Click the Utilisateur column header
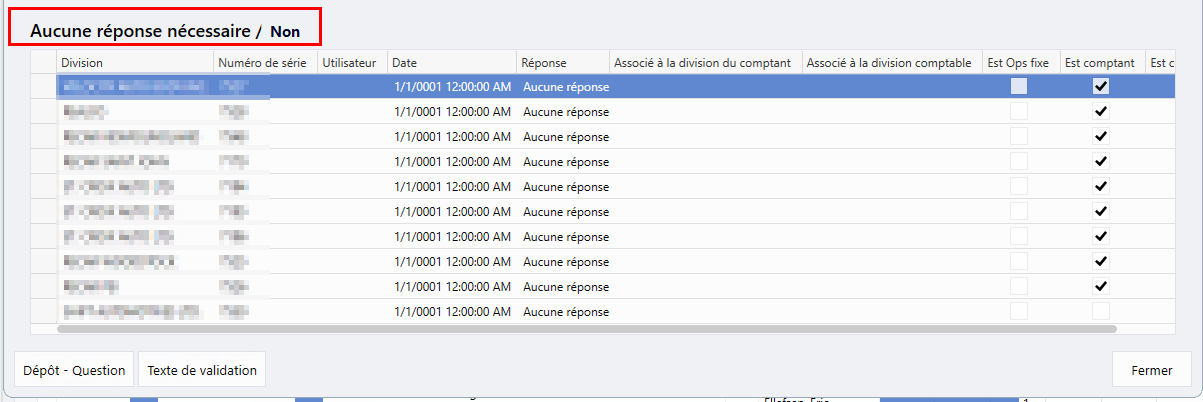This screenshot has height=402, width=1203. pyautogui.click(x=350, y=63)
